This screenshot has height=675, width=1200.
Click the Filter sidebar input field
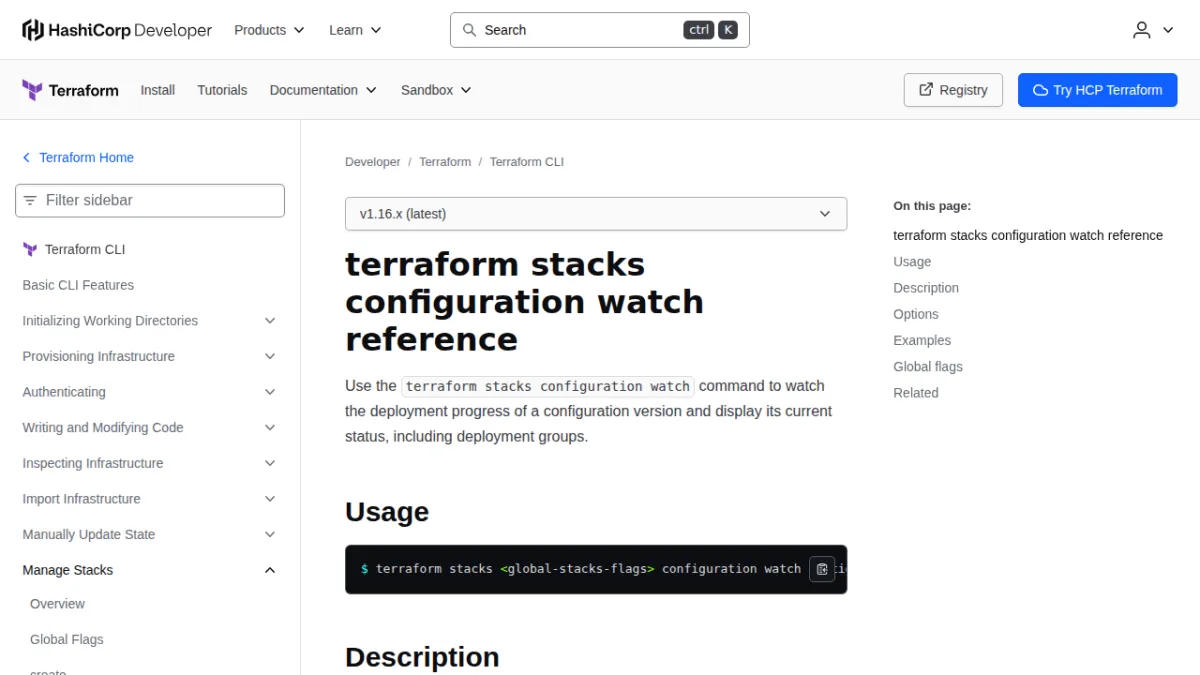click(150, 200)
